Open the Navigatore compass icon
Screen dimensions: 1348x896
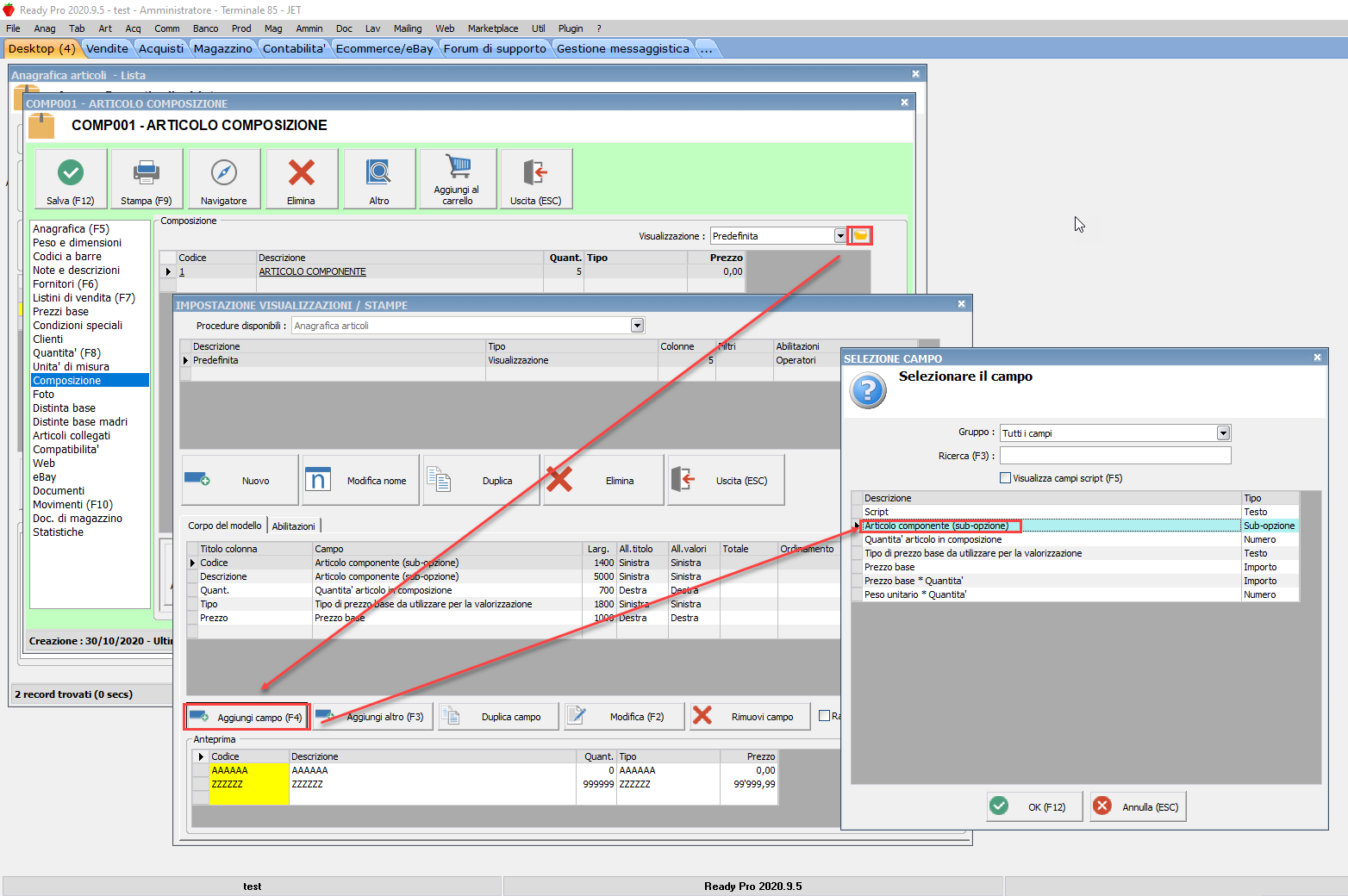[x=224, y=173]
